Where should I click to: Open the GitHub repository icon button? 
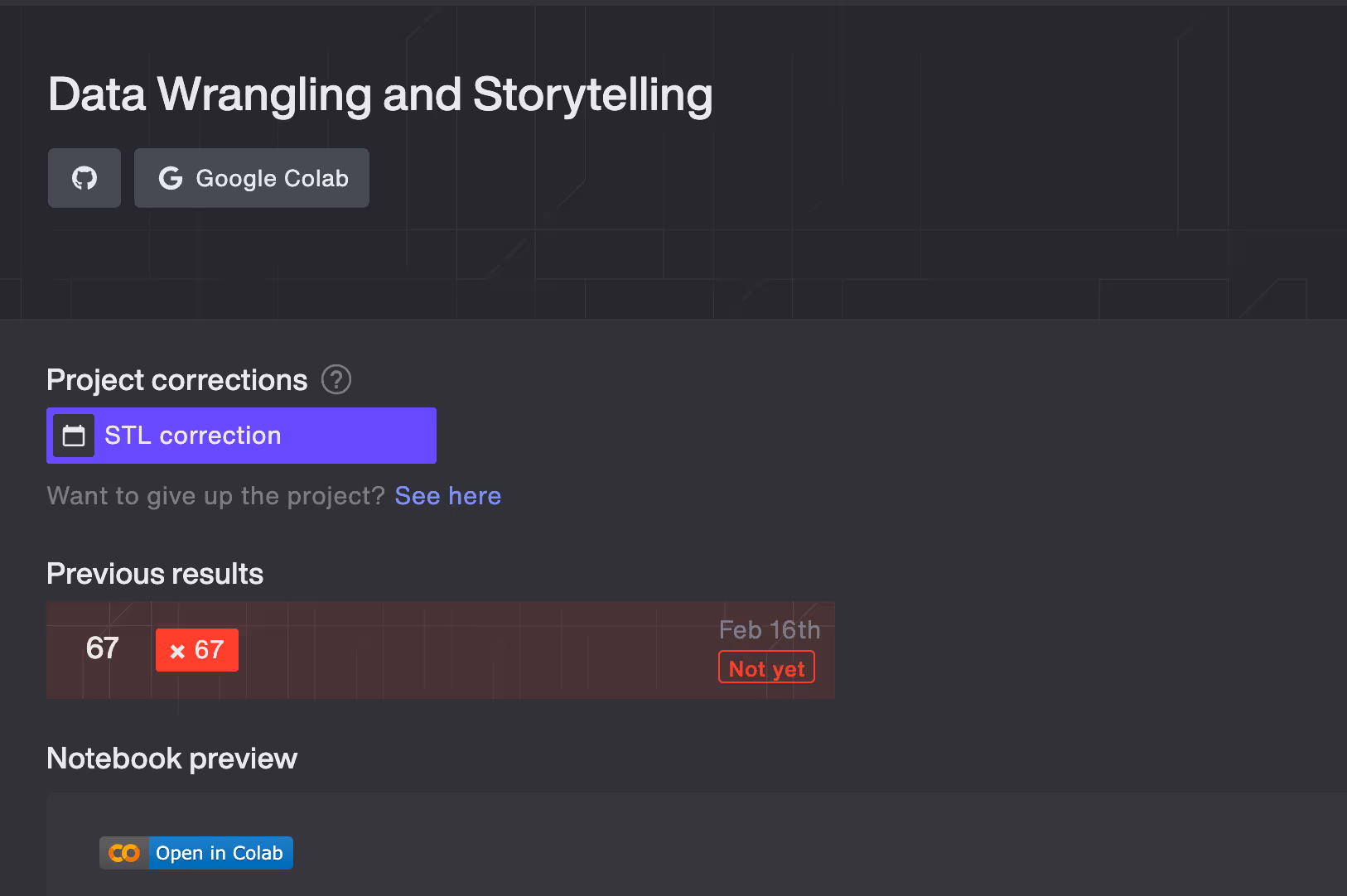click(84, 178)
